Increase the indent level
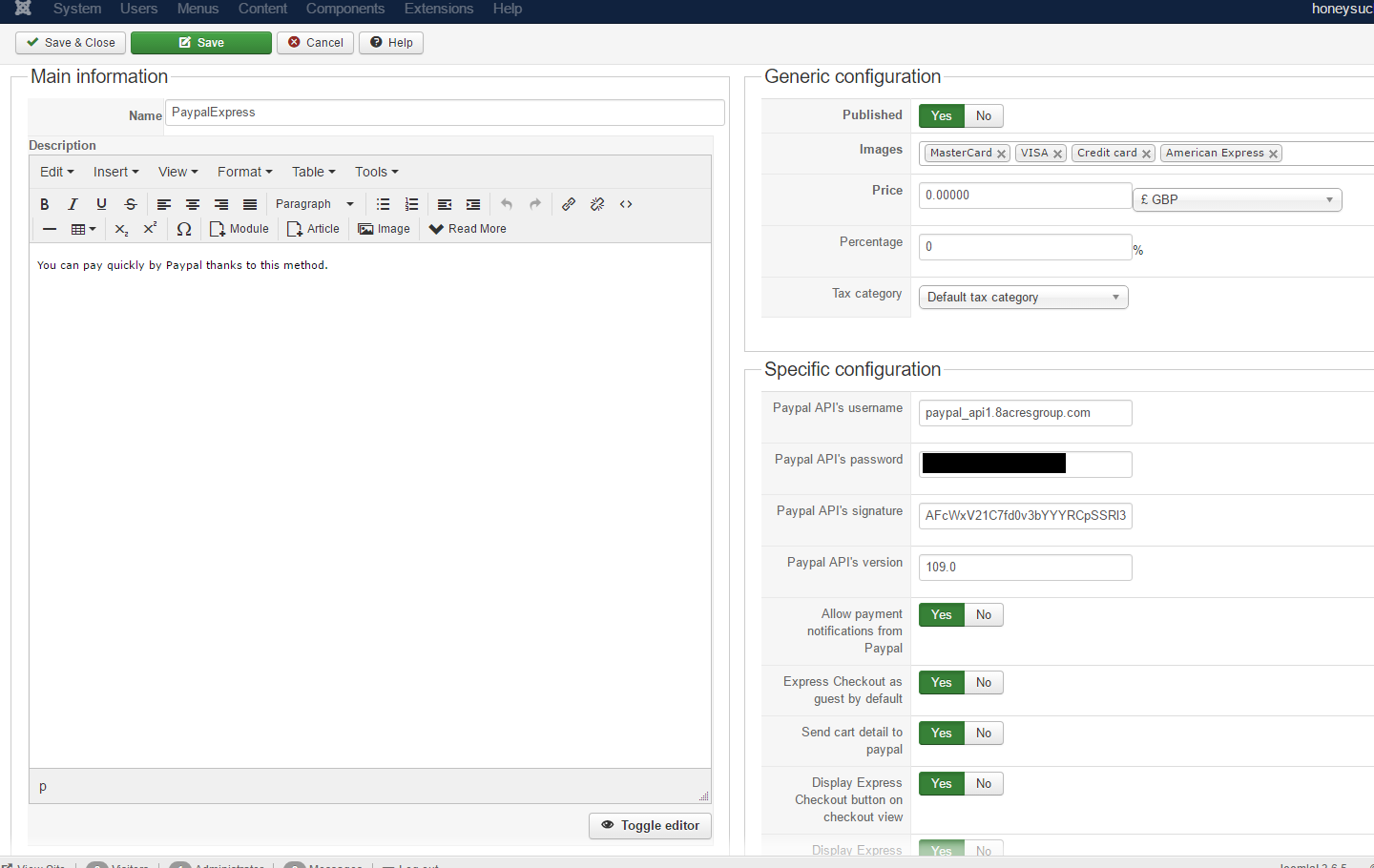 (473, 204)
